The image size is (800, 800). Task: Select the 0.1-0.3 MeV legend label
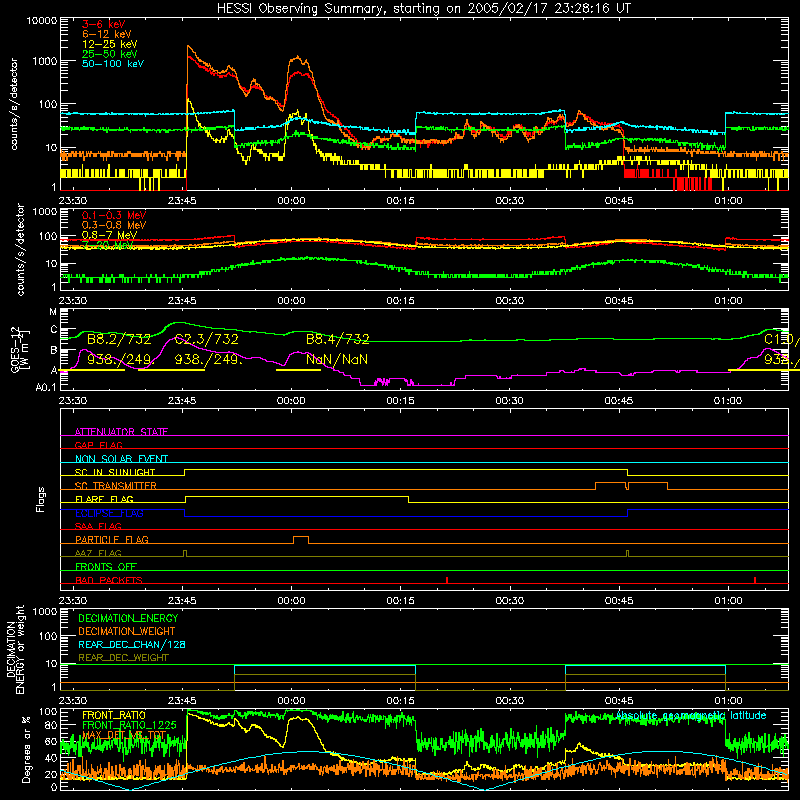point(114,215)
